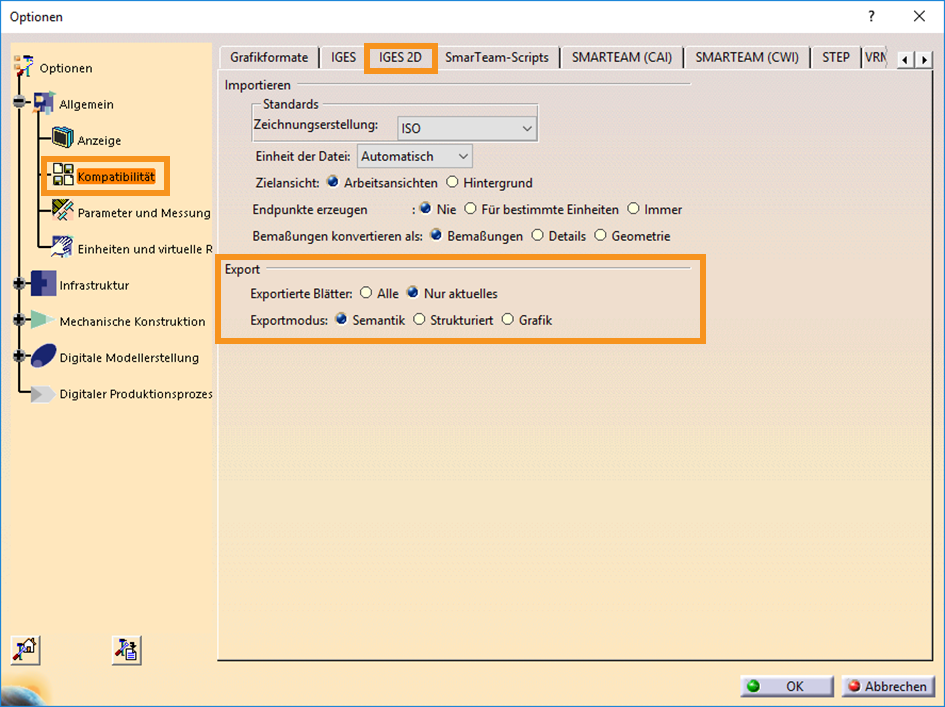The height and width of the screenshot is (707, 945).
Task: Click the Digitale Modellerstellung category icon
Action: 43,357
